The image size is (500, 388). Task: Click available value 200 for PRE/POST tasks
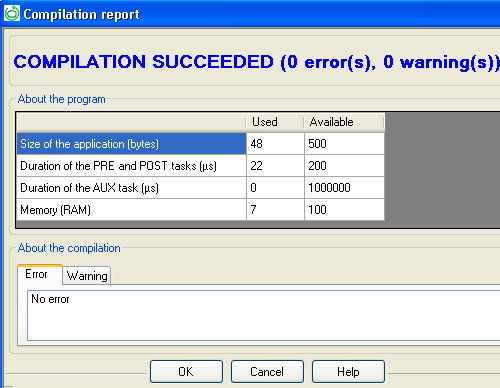(344, 166)
